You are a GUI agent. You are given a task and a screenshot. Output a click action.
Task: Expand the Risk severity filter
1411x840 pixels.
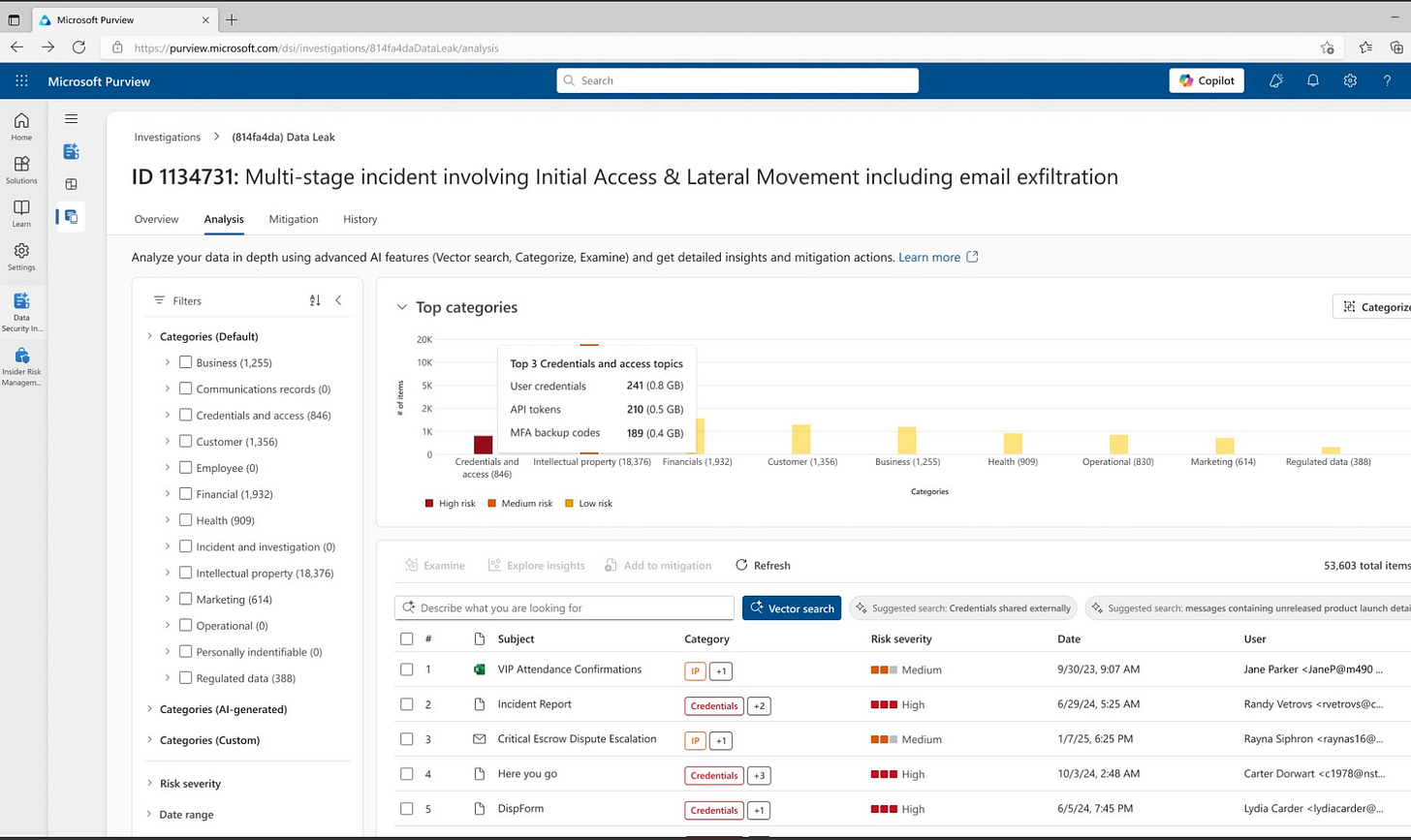(149, 783)
